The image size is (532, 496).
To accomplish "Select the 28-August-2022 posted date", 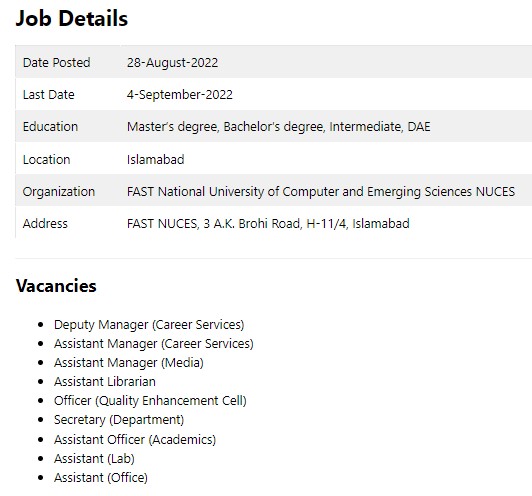I will pyautogui.click(x=172, y=63).
